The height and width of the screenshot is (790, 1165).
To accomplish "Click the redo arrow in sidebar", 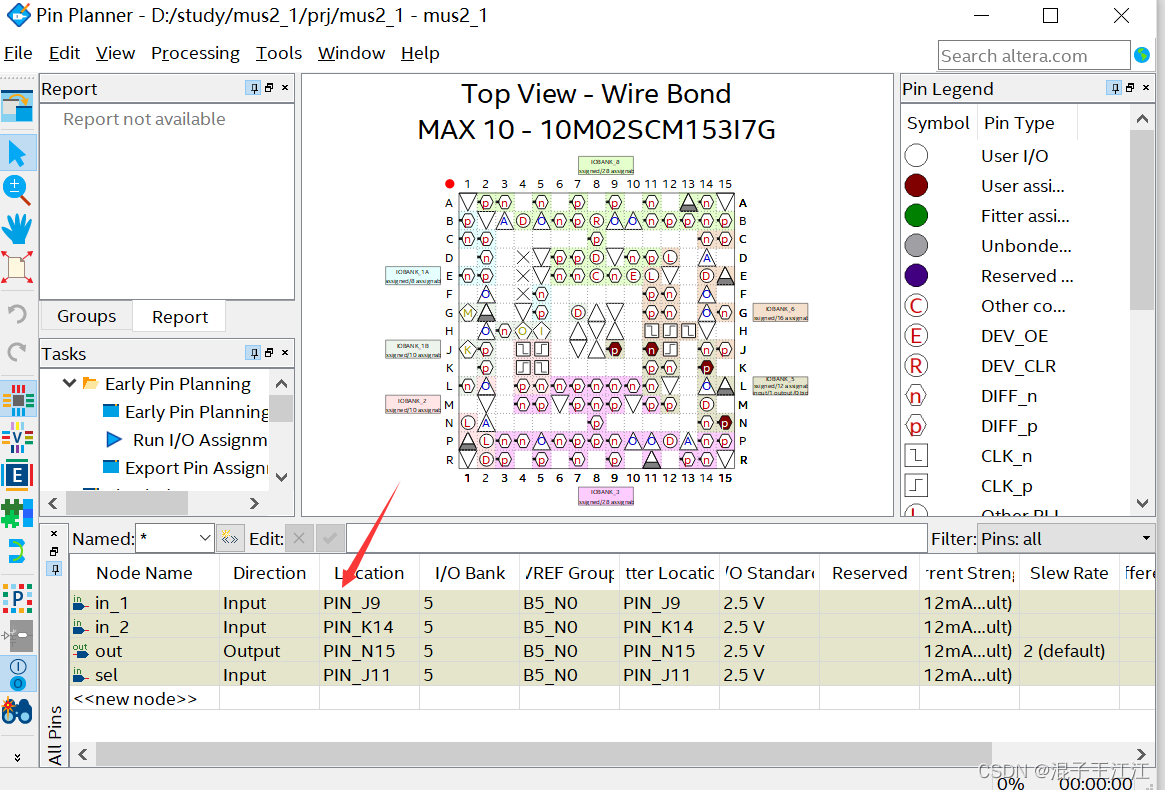I will coord(17,352).
